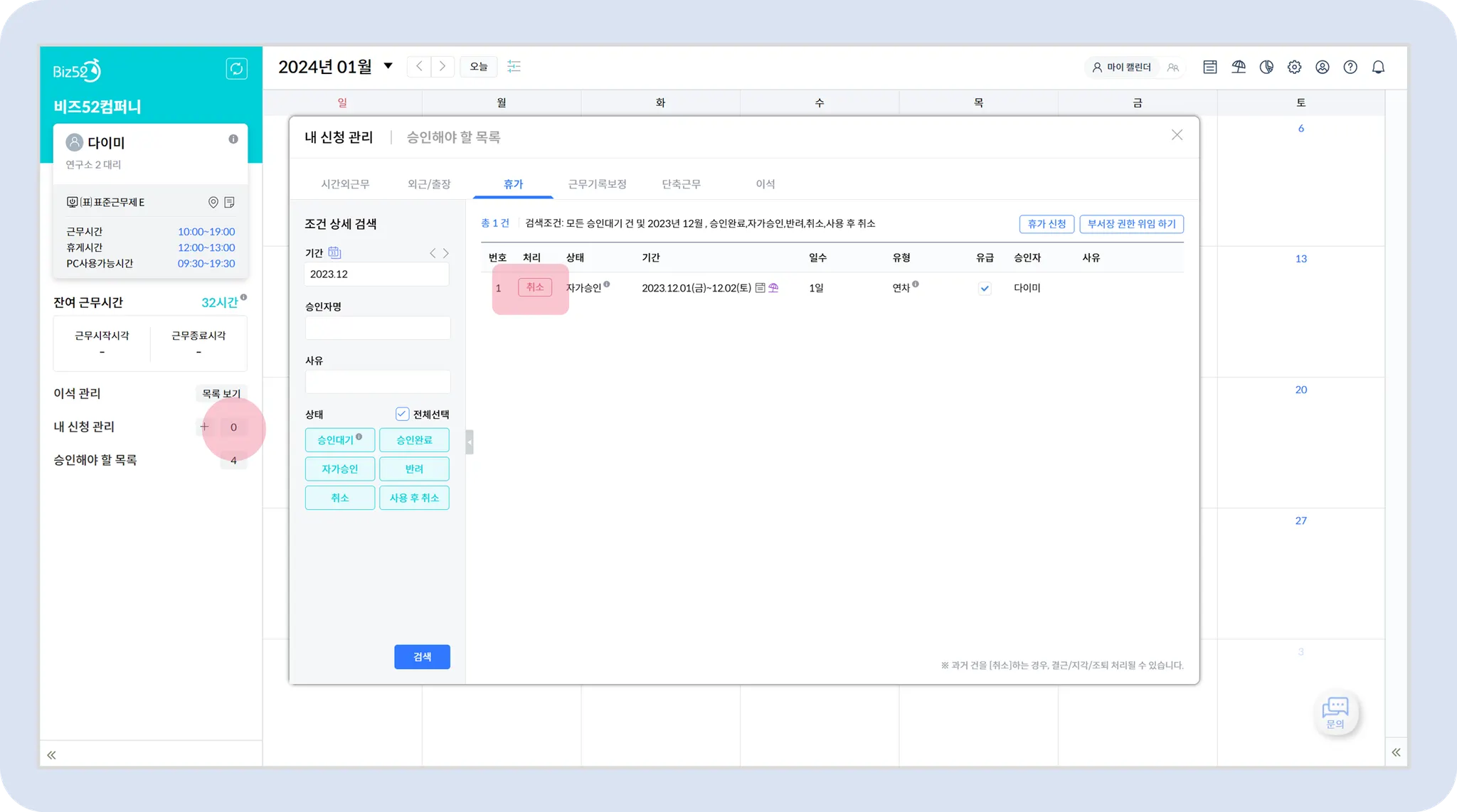
Task: Toggle the 승인완료 status filter
Action: point(414,440)
